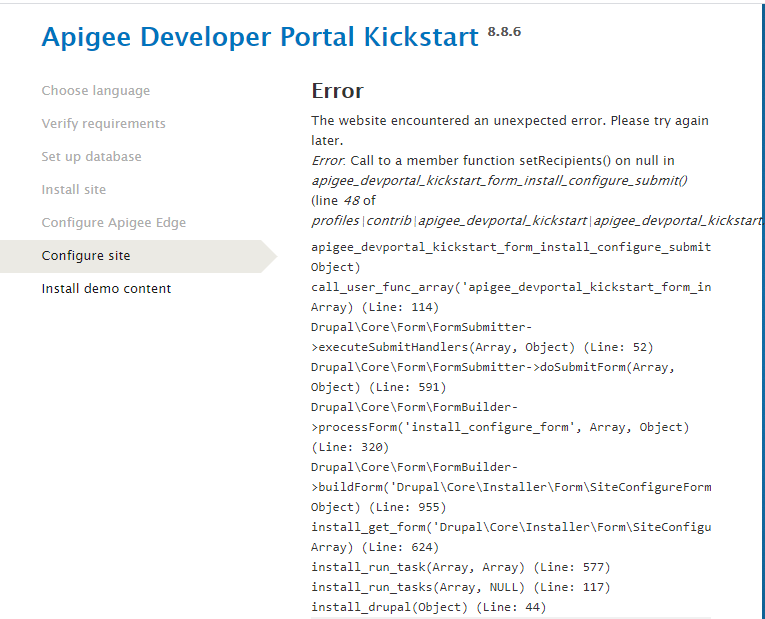
Task: Go to the Set up database step
Action: pos(92,157)
